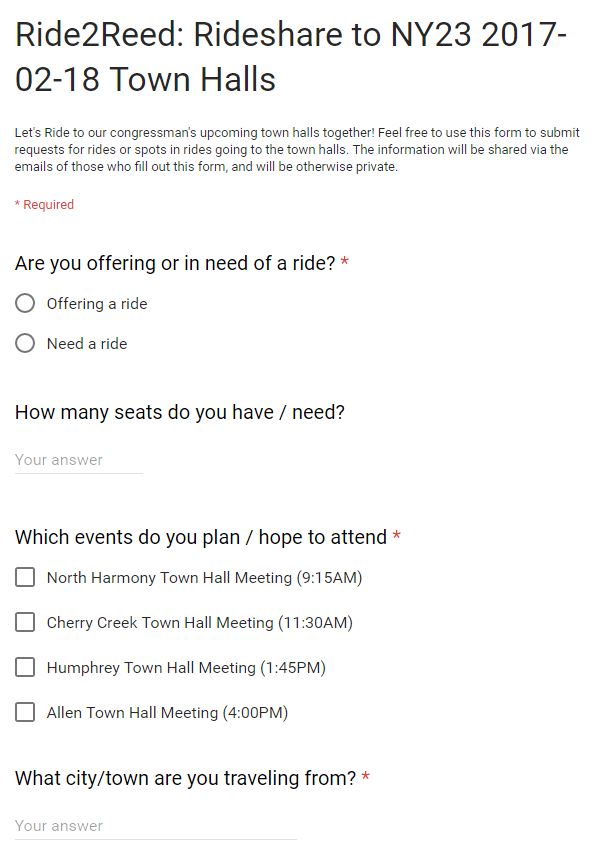The height and width of the screenshot is (857, 595).
Task: Click the 'Are you offering or in need of a ride?' question
Action: point(175,263)
